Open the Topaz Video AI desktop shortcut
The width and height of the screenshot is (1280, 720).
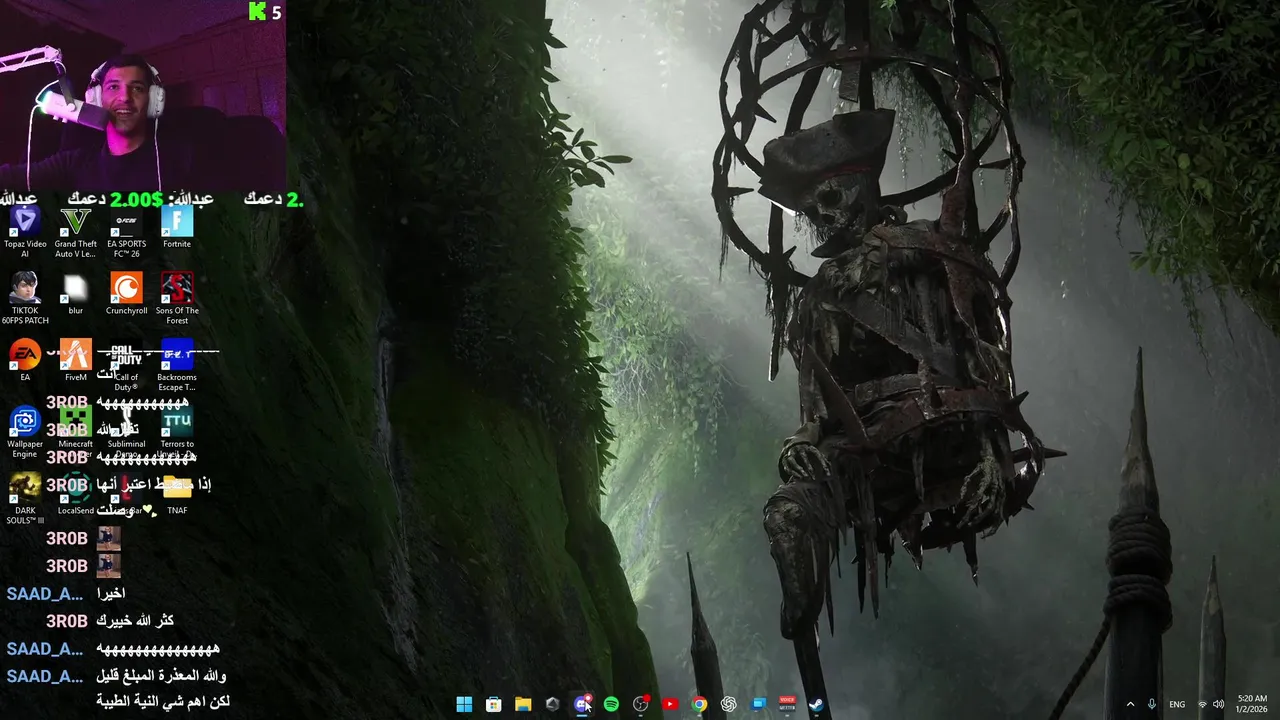(25, 232)
